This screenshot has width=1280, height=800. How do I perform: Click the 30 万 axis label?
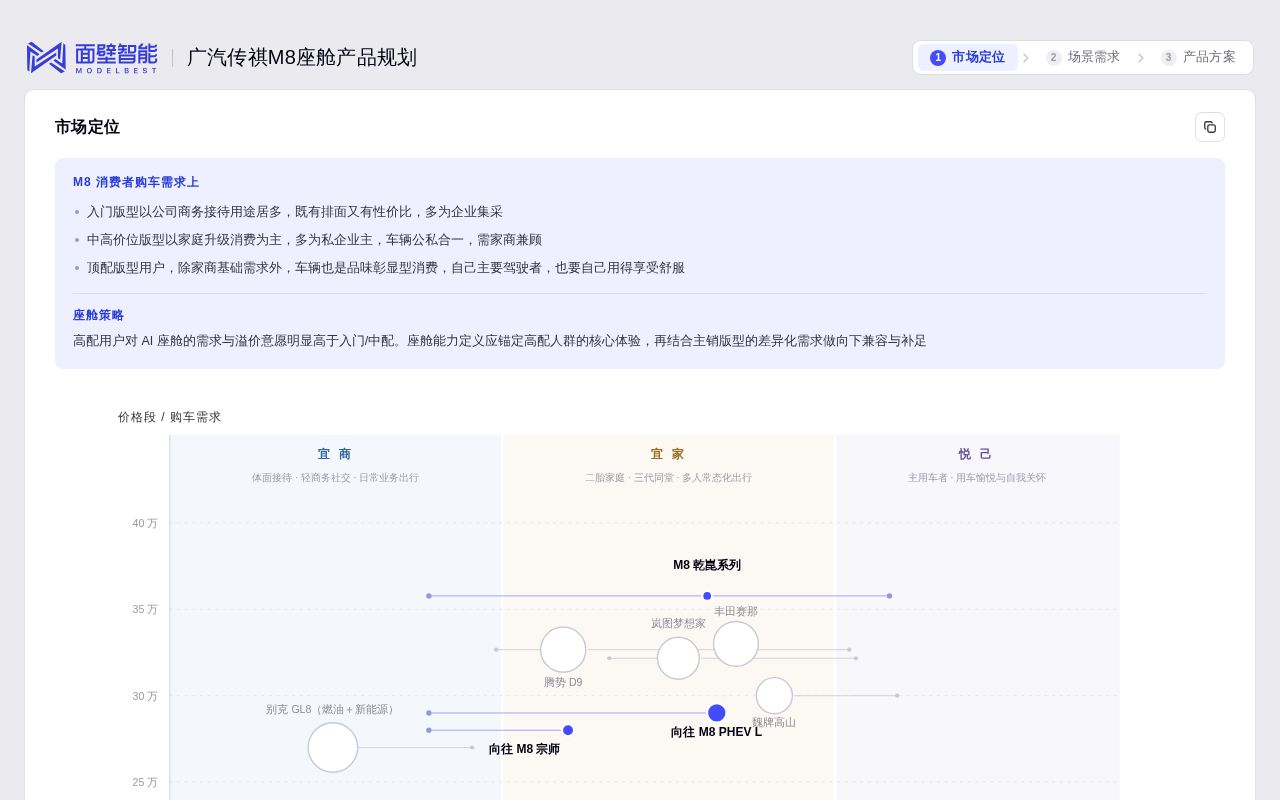[145, 696]
